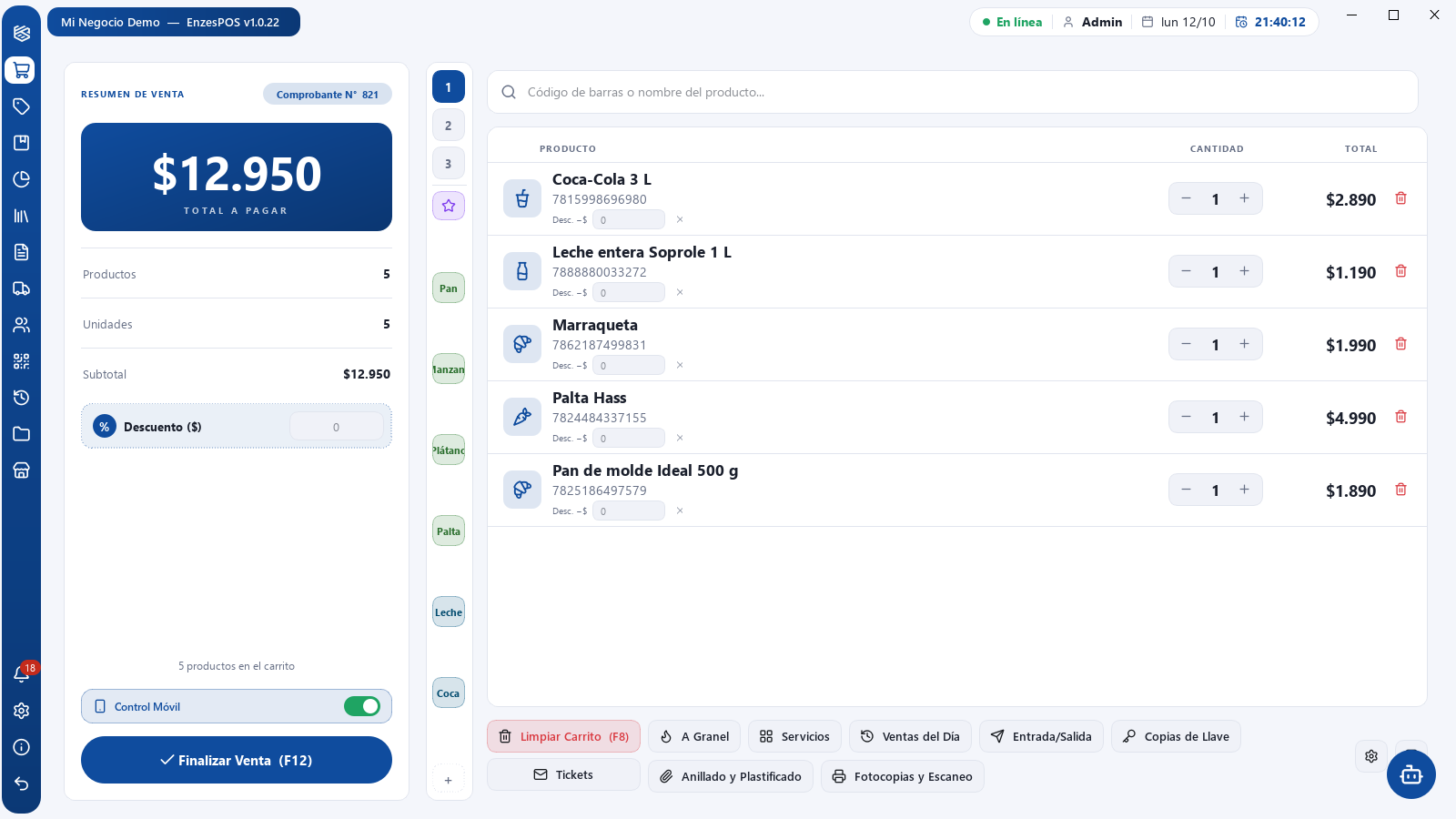This screenshot has width=1456, height=819.
Task: Open the shopping cart sales view in sidebar
Action: [21, 70]
